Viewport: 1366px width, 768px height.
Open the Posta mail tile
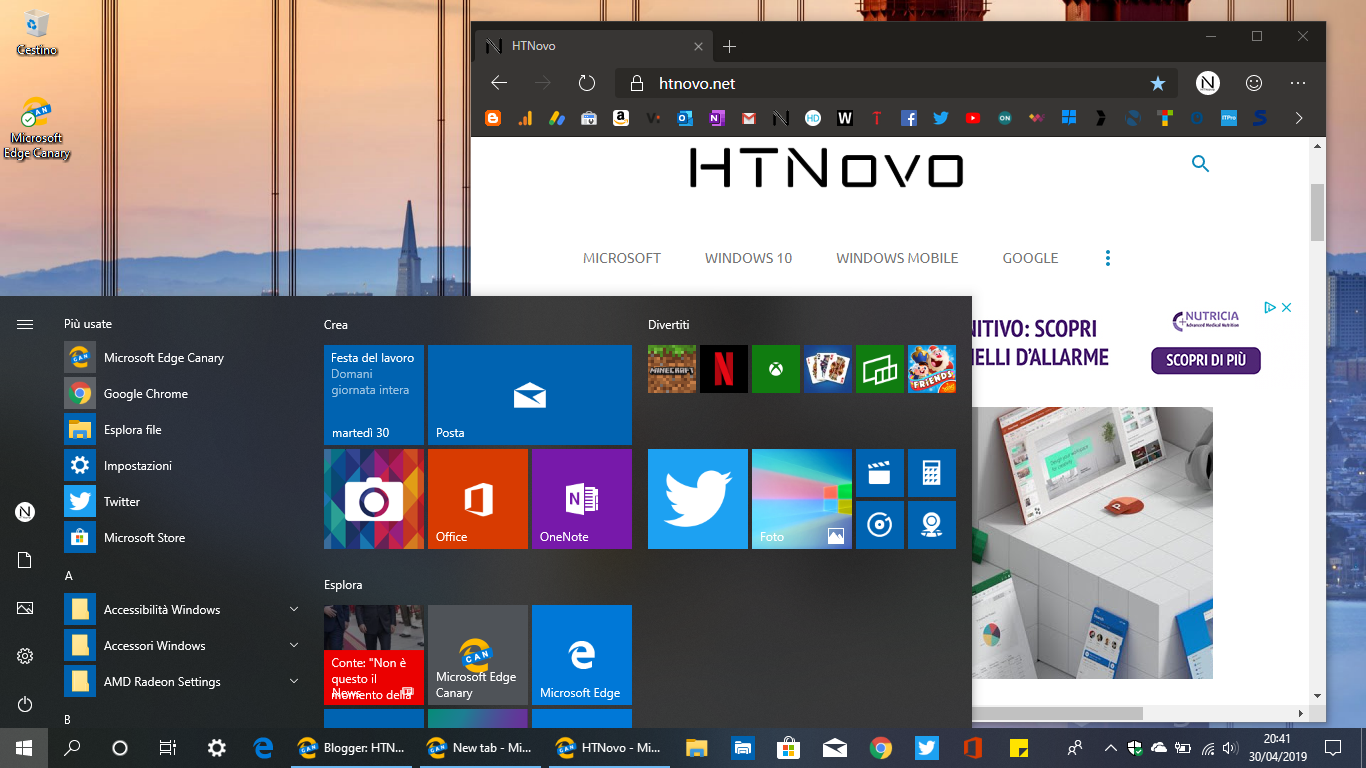point(530,395)
